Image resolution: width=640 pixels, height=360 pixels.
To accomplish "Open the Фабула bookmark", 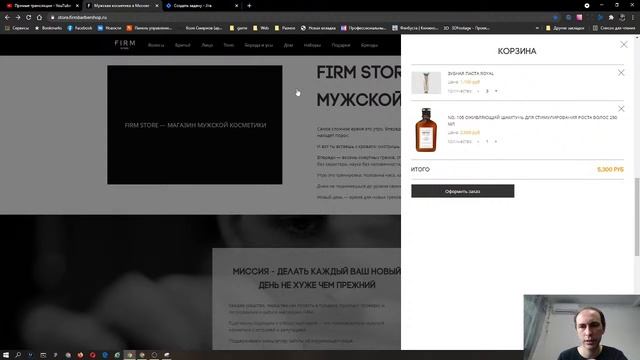I will click(415, 28).
